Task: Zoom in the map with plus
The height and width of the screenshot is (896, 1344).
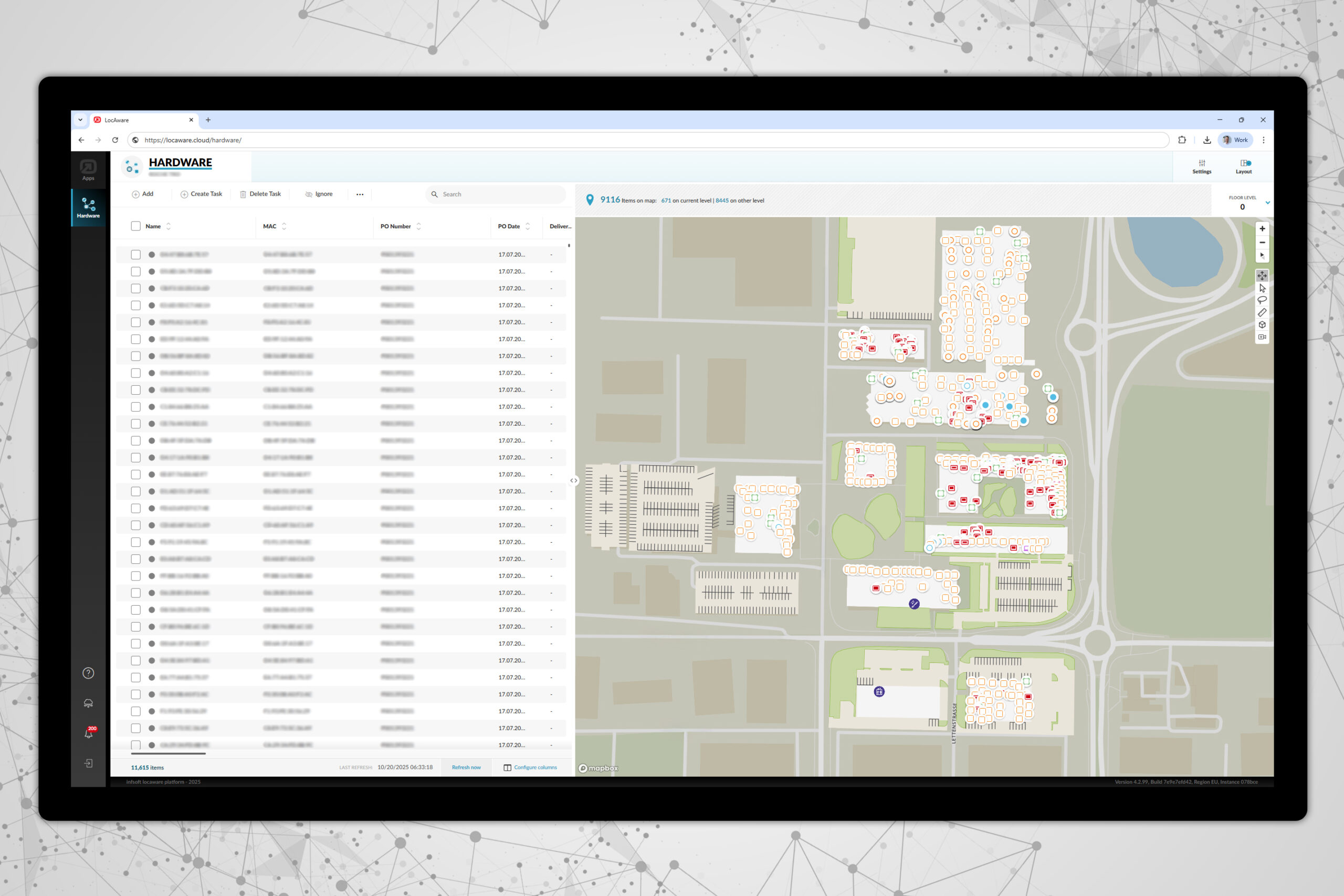Action: [1262, 228]
